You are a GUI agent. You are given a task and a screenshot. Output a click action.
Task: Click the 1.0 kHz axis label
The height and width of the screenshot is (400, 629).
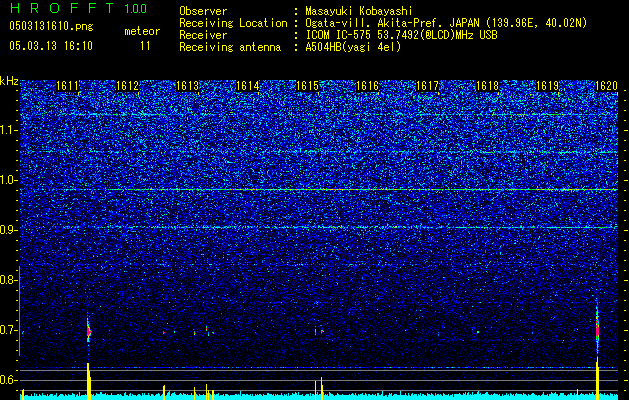click(x=7, y=180)
